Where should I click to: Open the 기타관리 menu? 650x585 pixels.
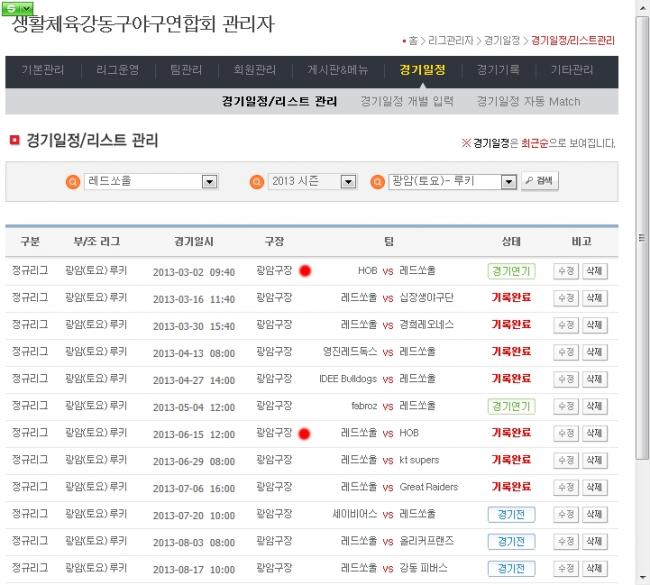[x=572, y=70]
